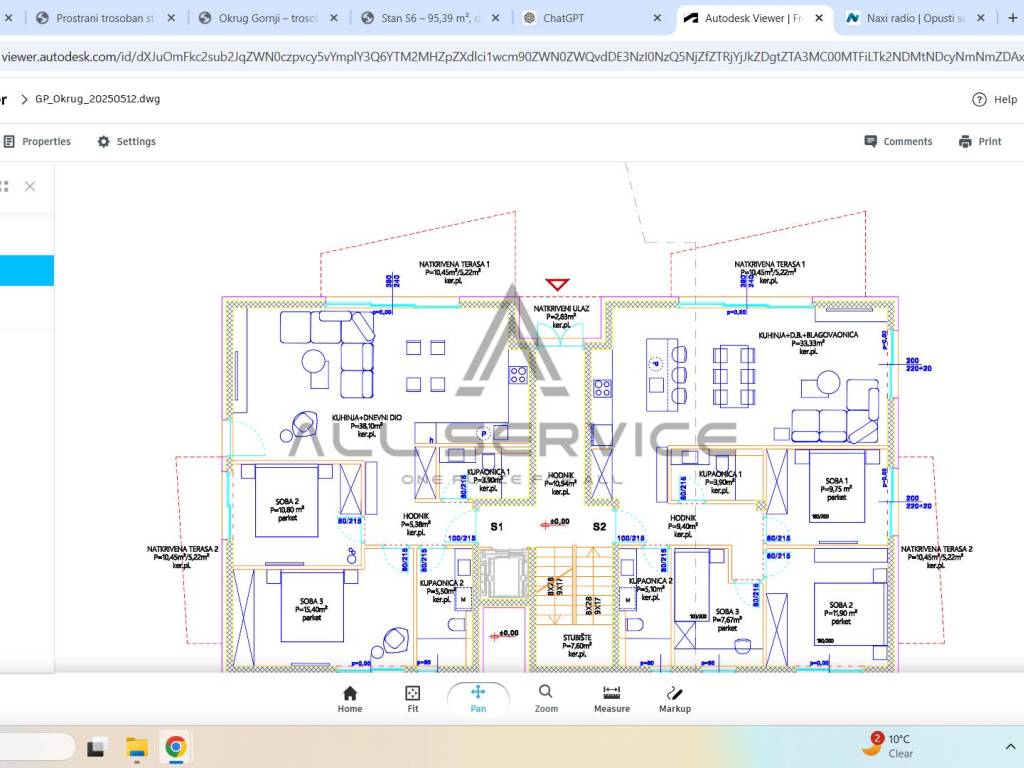Viewport: 1024px width, 768px height.
Task: Select the Fit to view tool
Action: 412,699
